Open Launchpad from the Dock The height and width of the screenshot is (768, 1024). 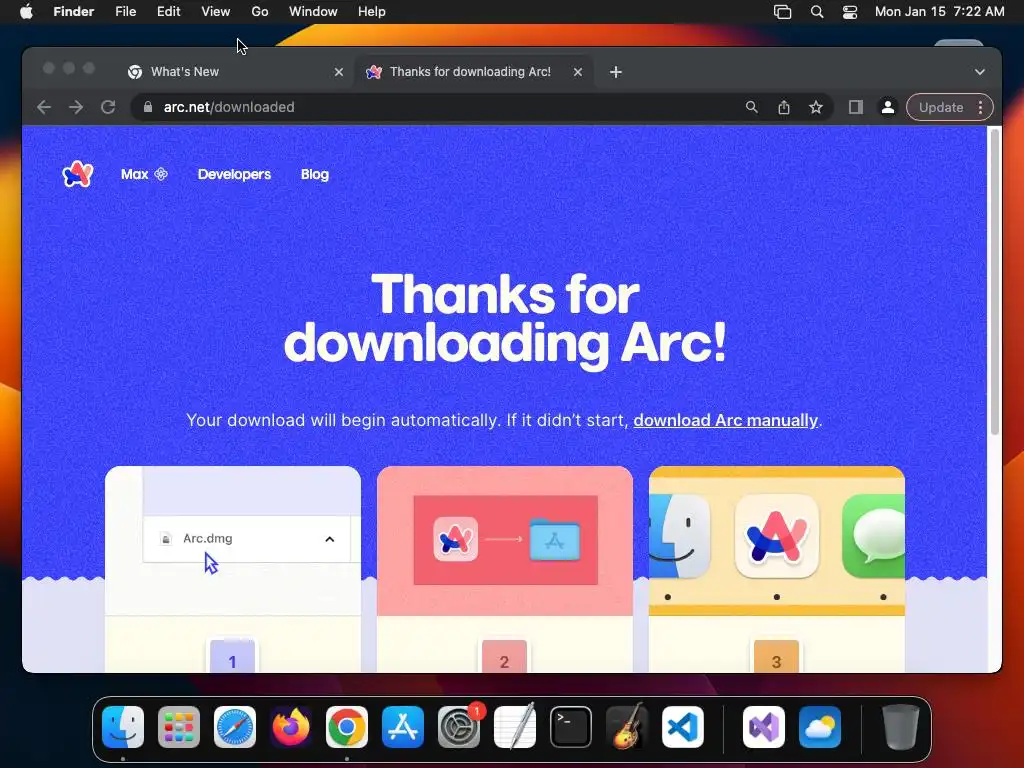click(179, 727)
